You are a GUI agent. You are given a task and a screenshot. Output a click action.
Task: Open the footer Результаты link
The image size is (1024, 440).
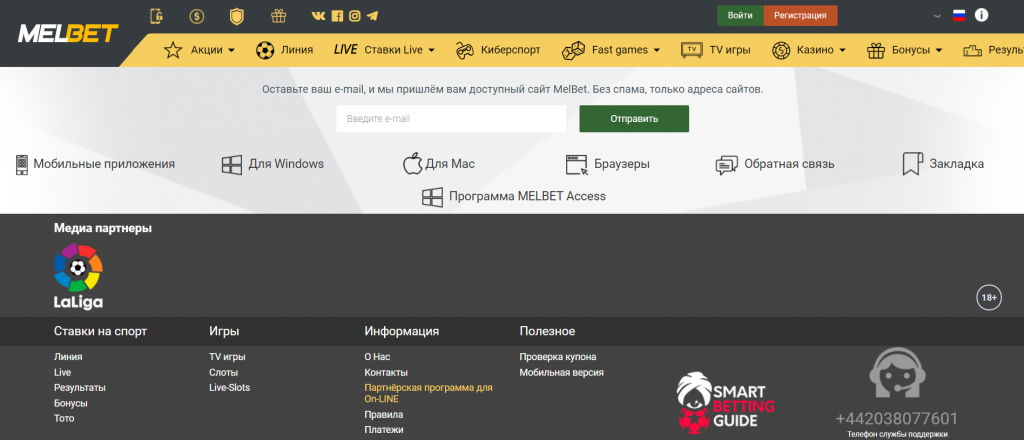80,388
